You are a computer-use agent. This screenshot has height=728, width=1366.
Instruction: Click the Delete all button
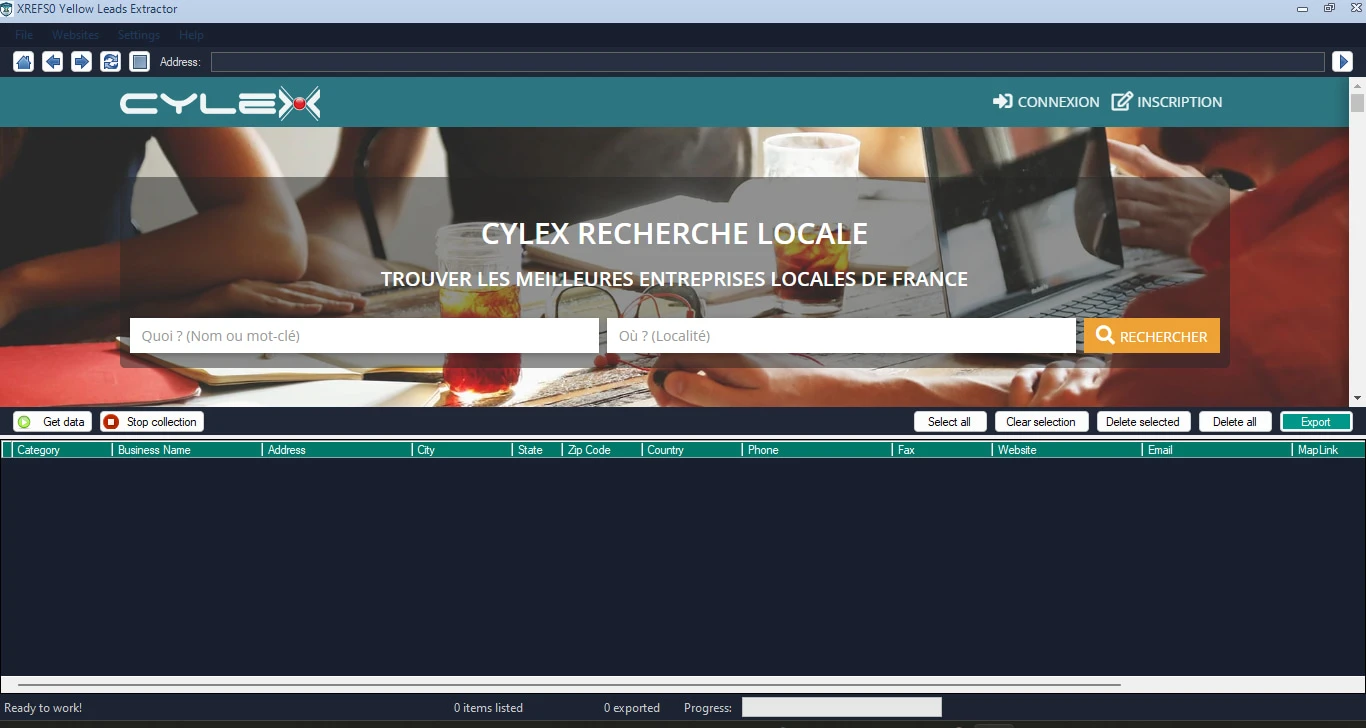coord(1235,422)
